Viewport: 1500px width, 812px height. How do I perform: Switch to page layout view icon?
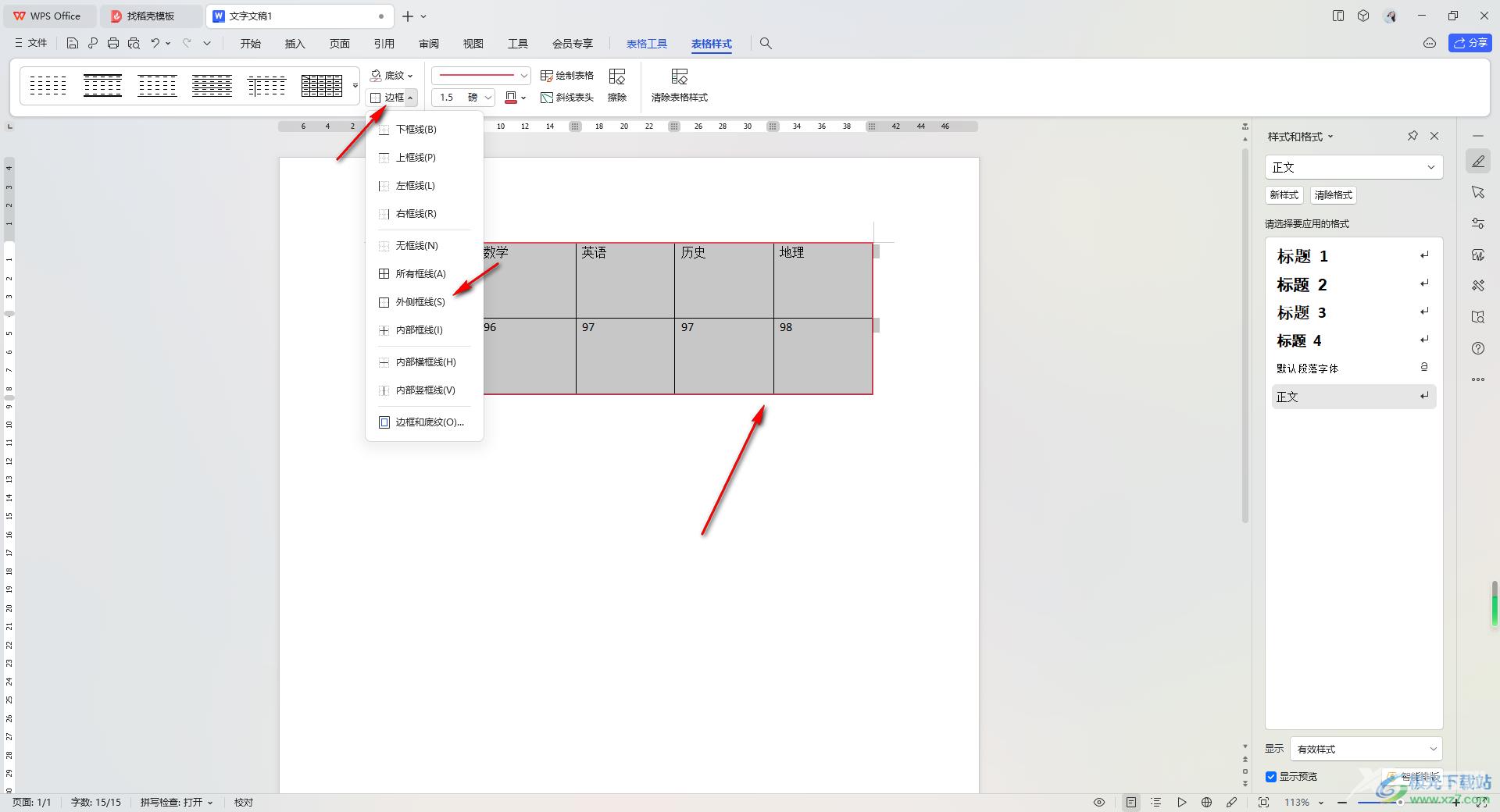coord(1131,803)
